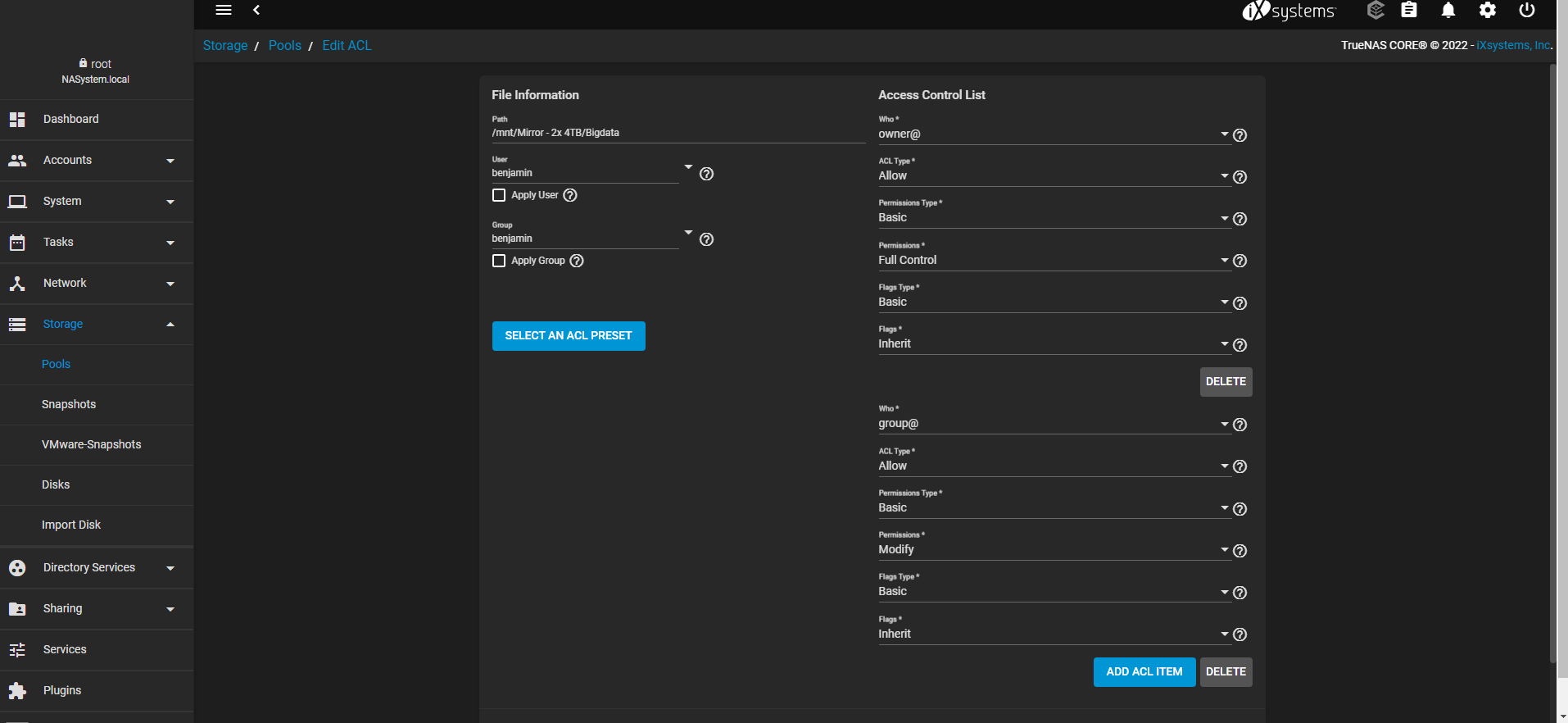Click root user NASystem.local label
Viewport: 1568px width, 723px height.
click(x=96, y=71)
